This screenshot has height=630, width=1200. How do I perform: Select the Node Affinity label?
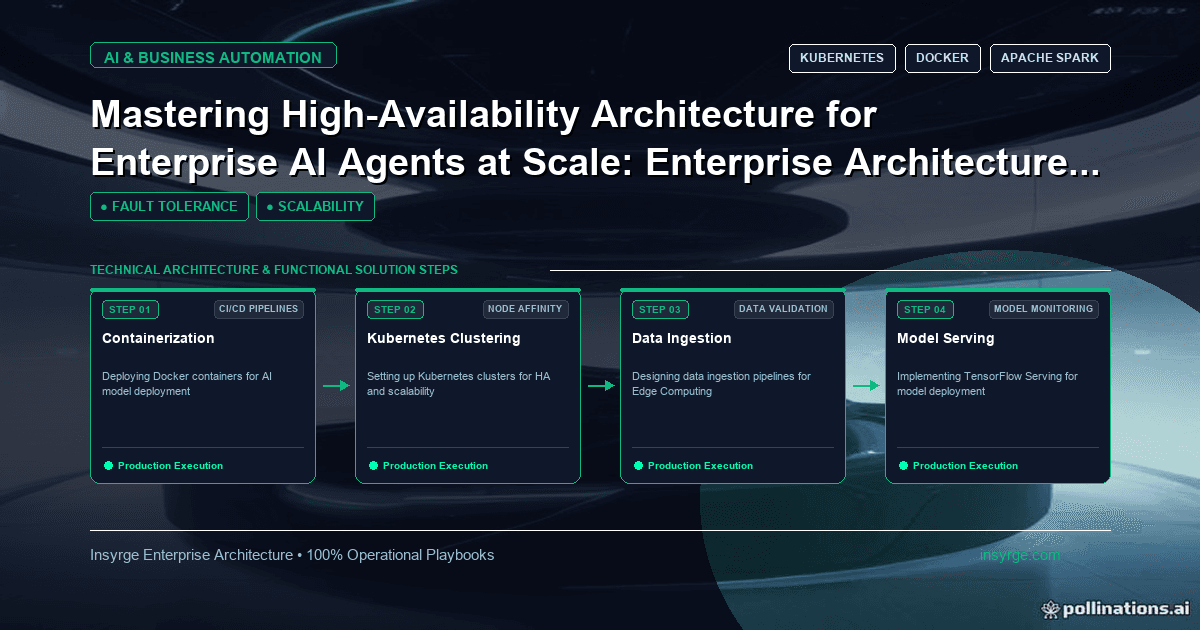tap(526, 309)
